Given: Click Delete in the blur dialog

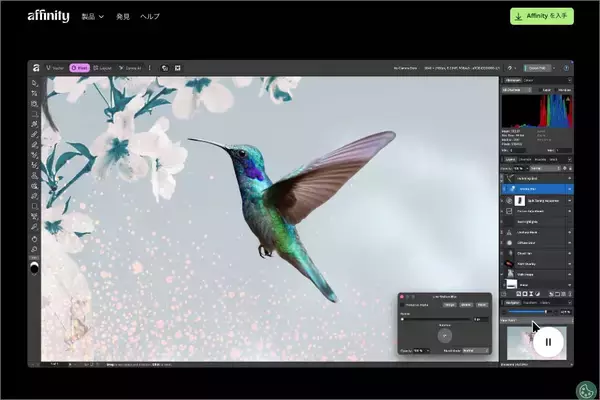Looking at the screenshot, I should 466,305.
